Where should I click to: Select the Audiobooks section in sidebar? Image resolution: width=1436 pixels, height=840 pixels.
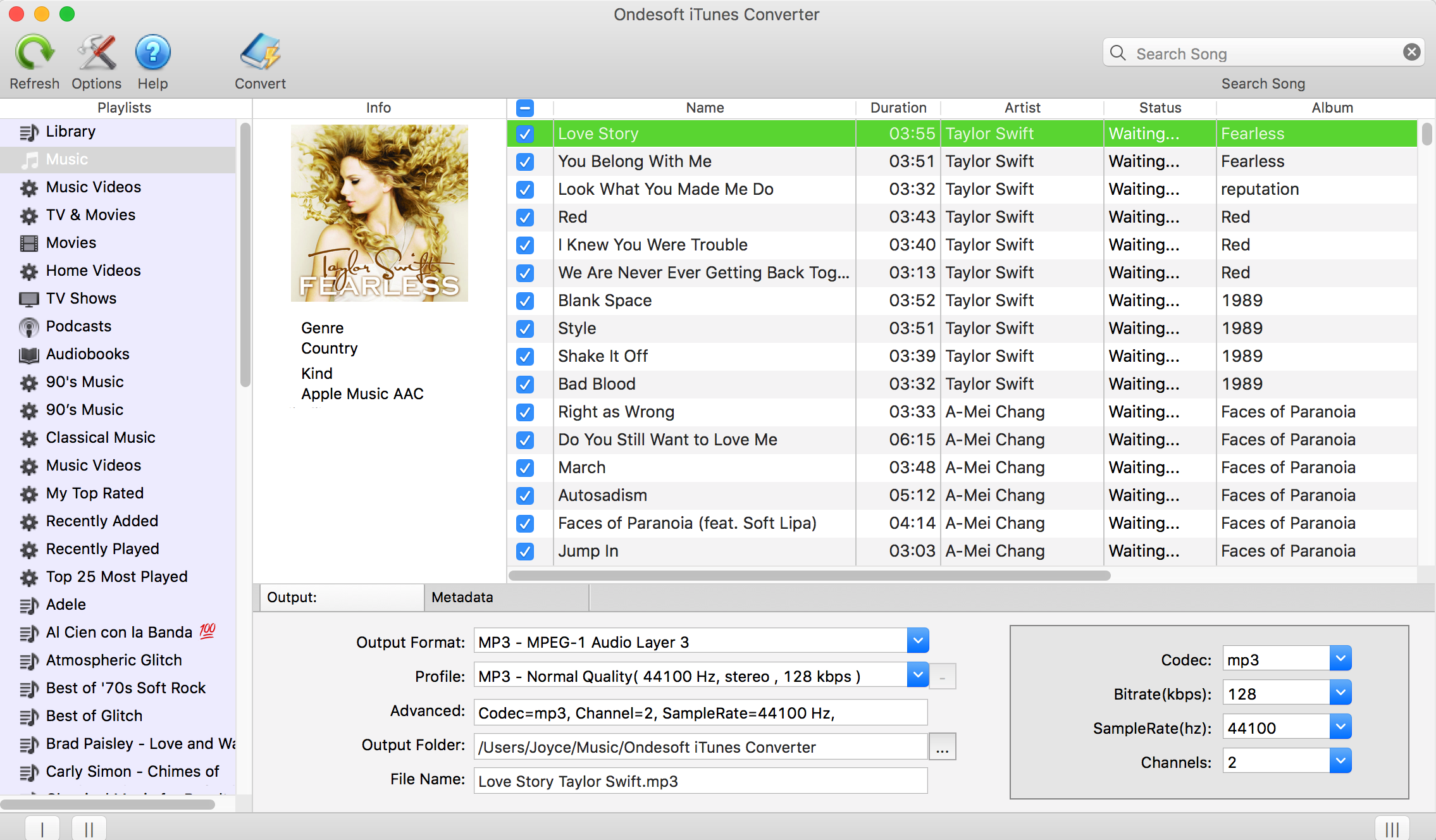pyautogui.click(x=89, y=354)
